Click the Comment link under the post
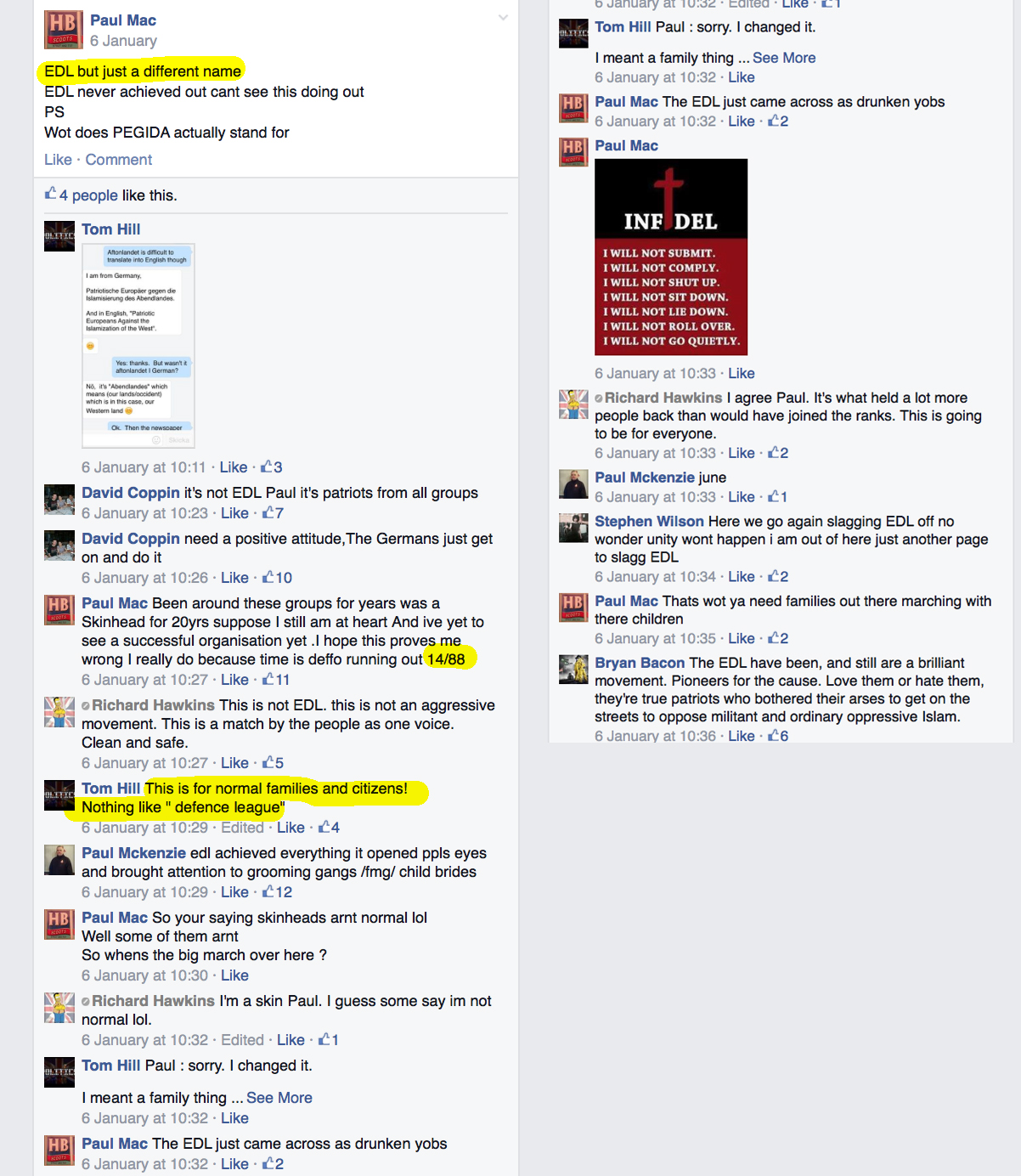Screen dimensions: 1021x1176 [x=119, y=160]
